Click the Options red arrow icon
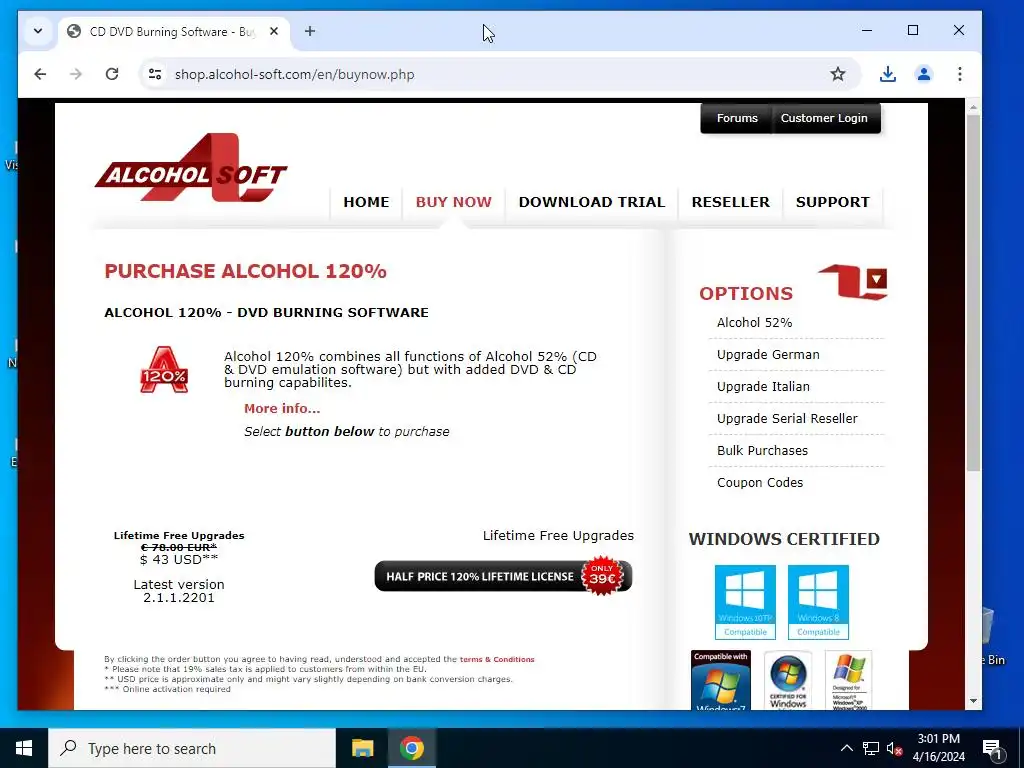The width and height of the screenshot is (1024, 768). click(x=853, y=282)
